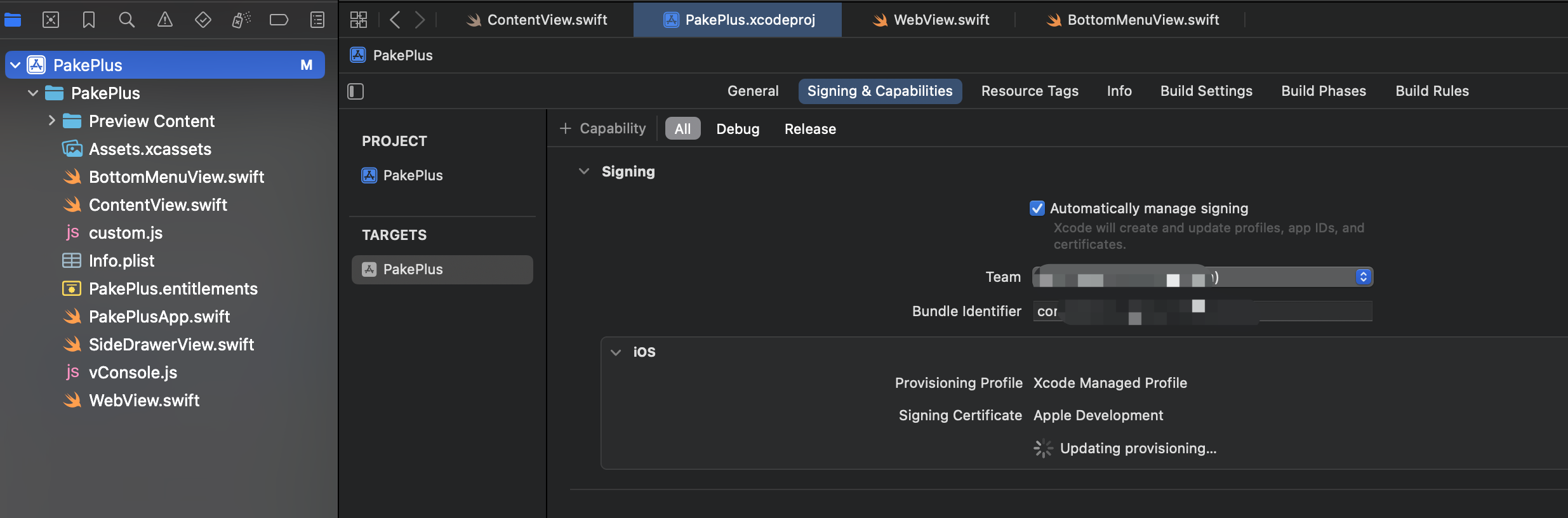Go back in editor history

click(x=395, y=20)
